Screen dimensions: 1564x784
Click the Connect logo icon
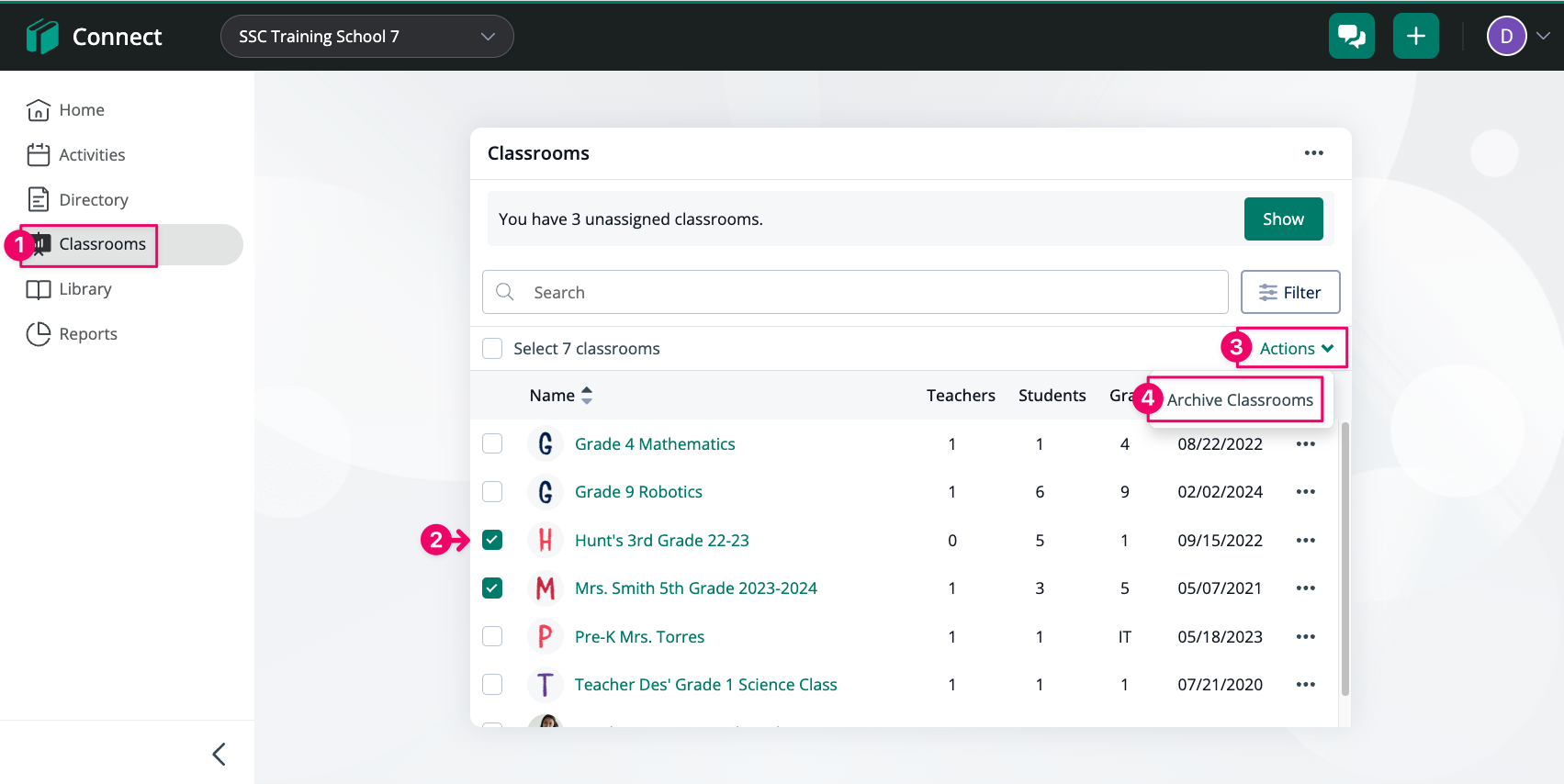pos(42,37)
